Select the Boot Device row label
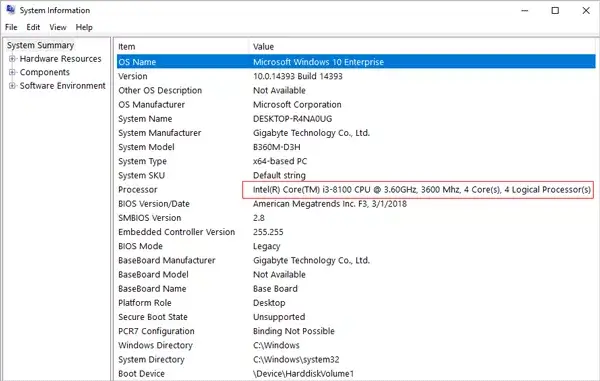This screenshot has width=600, height=381. click(x=142, y=373)
